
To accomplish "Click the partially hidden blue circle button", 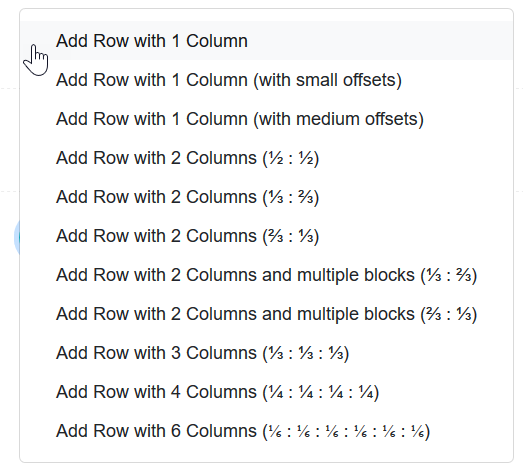I will (x=17, y=238).
